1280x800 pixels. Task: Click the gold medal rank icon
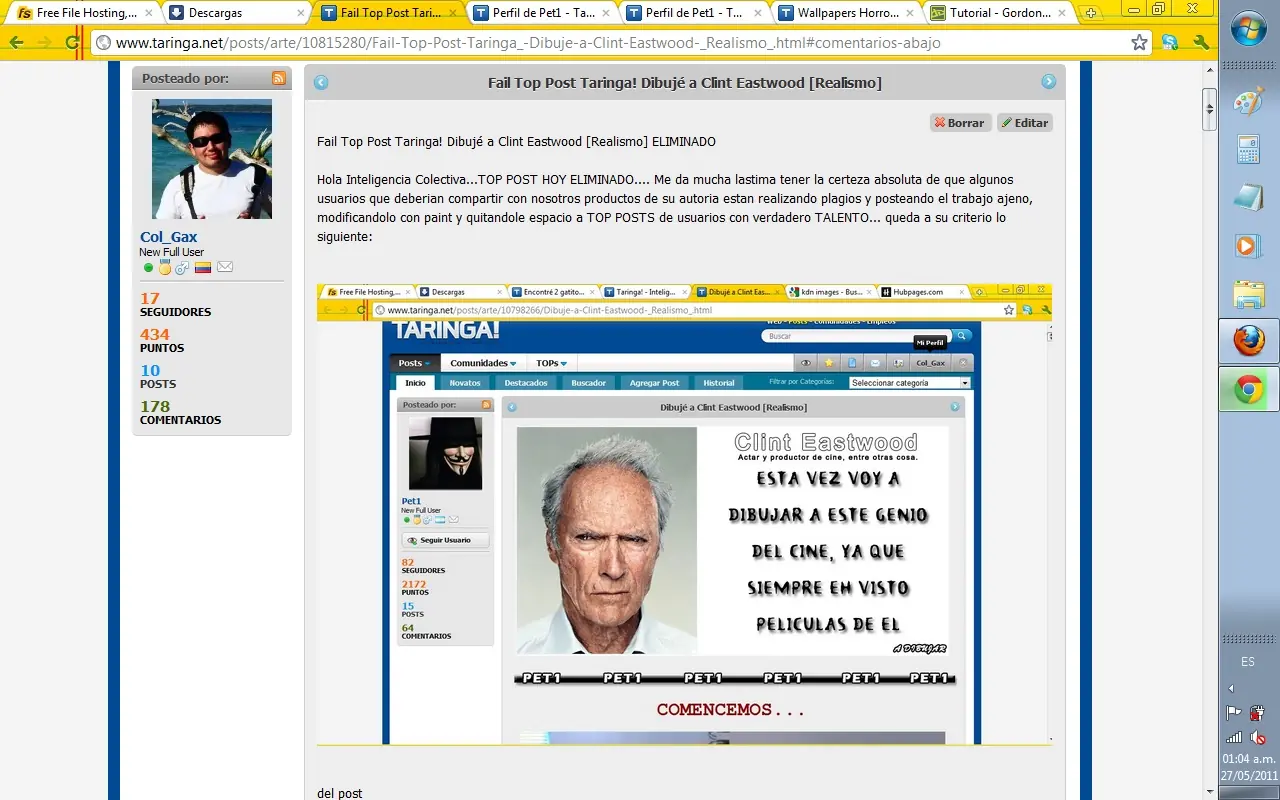[164, 267]
